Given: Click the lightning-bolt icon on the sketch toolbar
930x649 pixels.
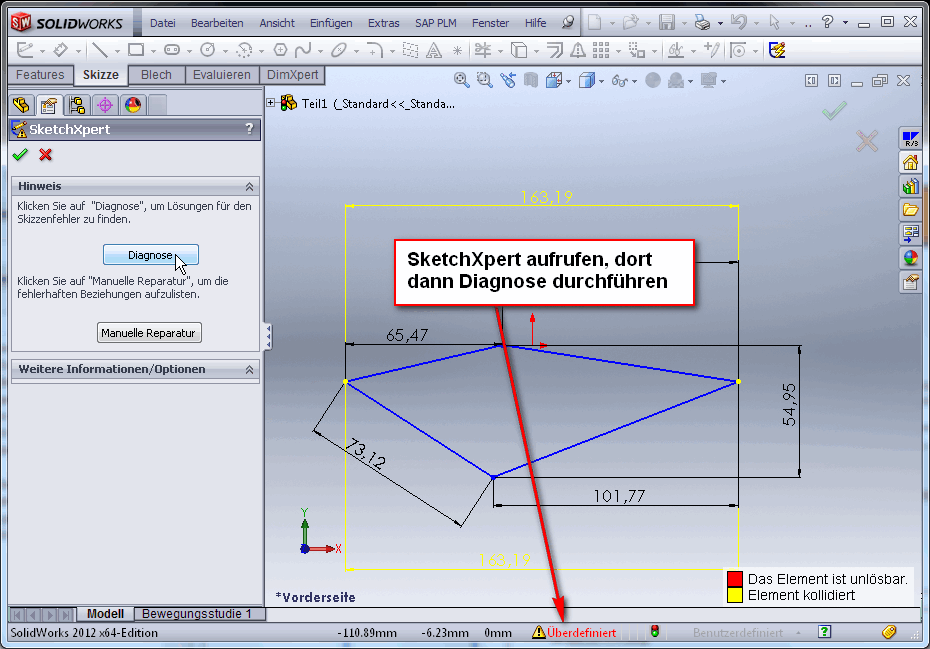Looking at the screenshot, I should click(777, 50).
